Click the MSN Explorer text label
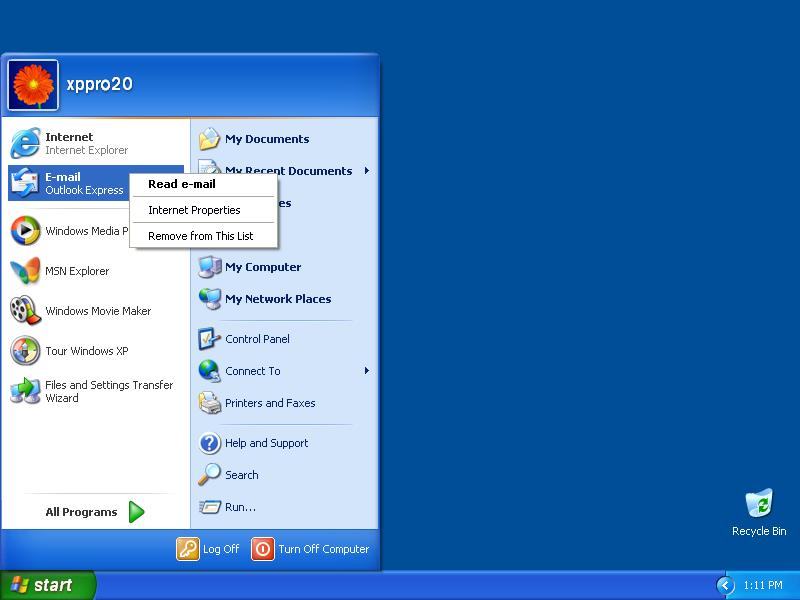 click(77, 271)
